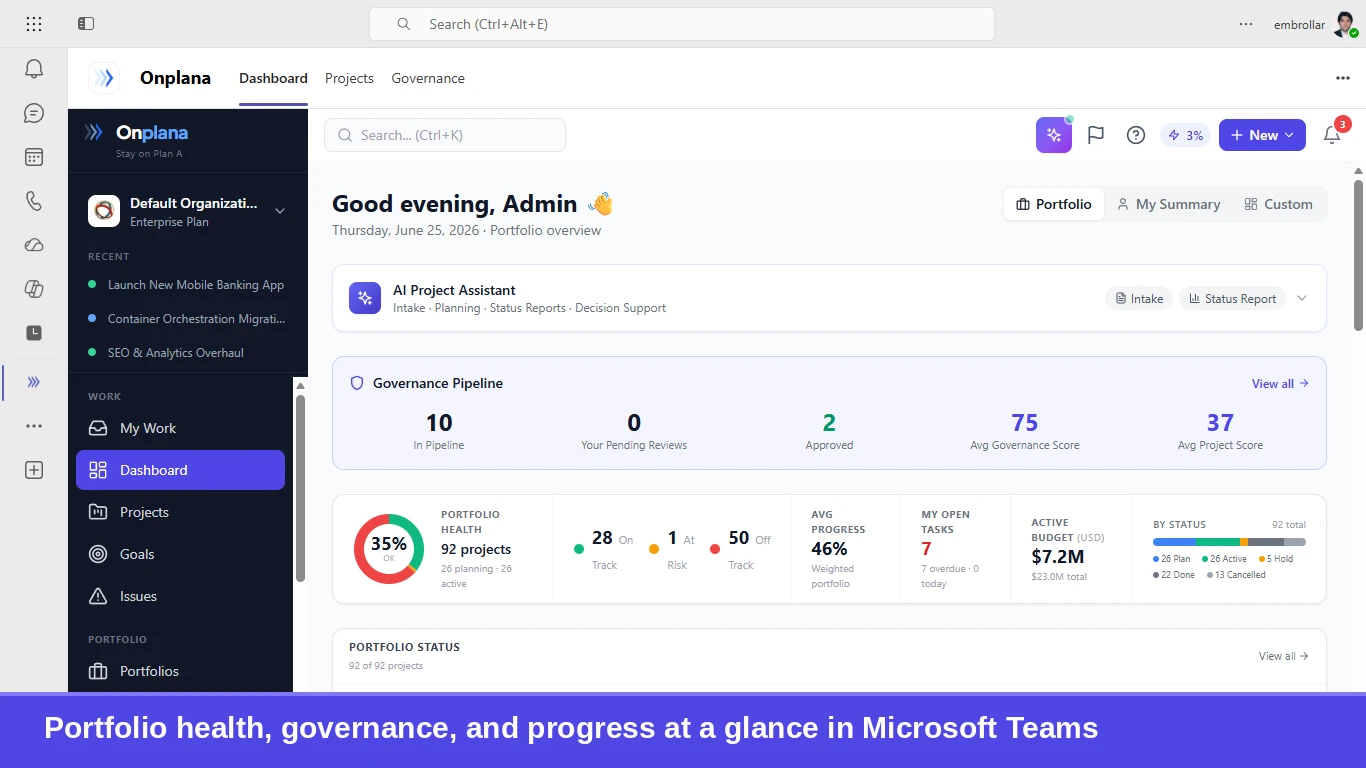Click the Onplana Search (Ctrl+K) field
This screenshot has height=768, width=1366.
click(445, 135)
